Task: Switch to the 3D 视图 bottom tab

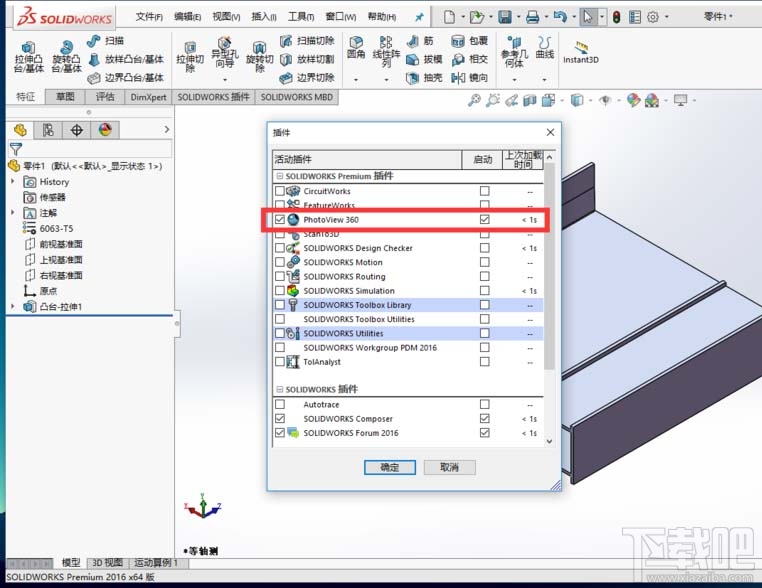Action: point(107,563)
